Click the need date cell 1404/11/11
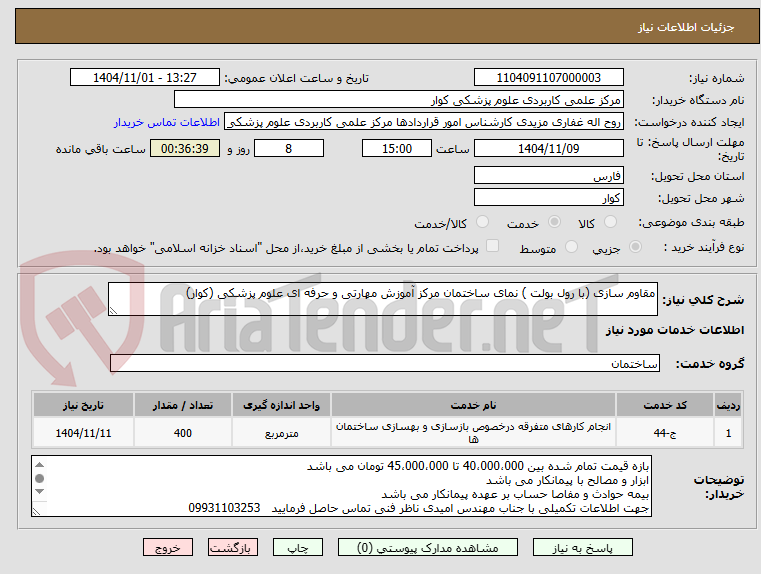 (83, 432)
